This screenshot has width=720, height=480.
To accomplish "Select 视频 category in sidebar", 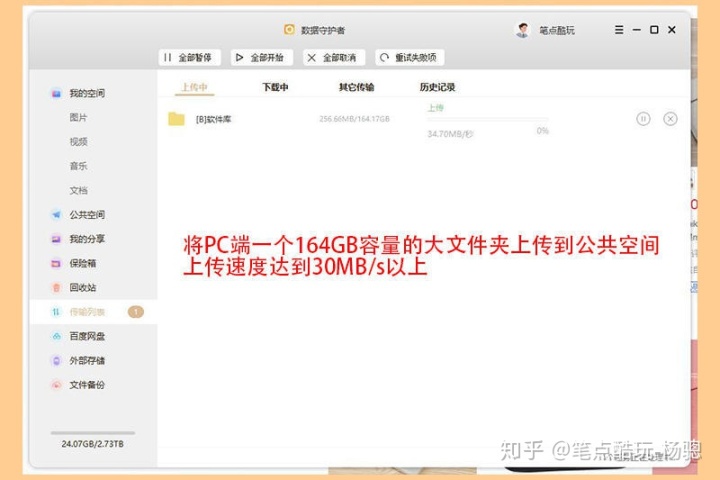I will pos(79,142).
